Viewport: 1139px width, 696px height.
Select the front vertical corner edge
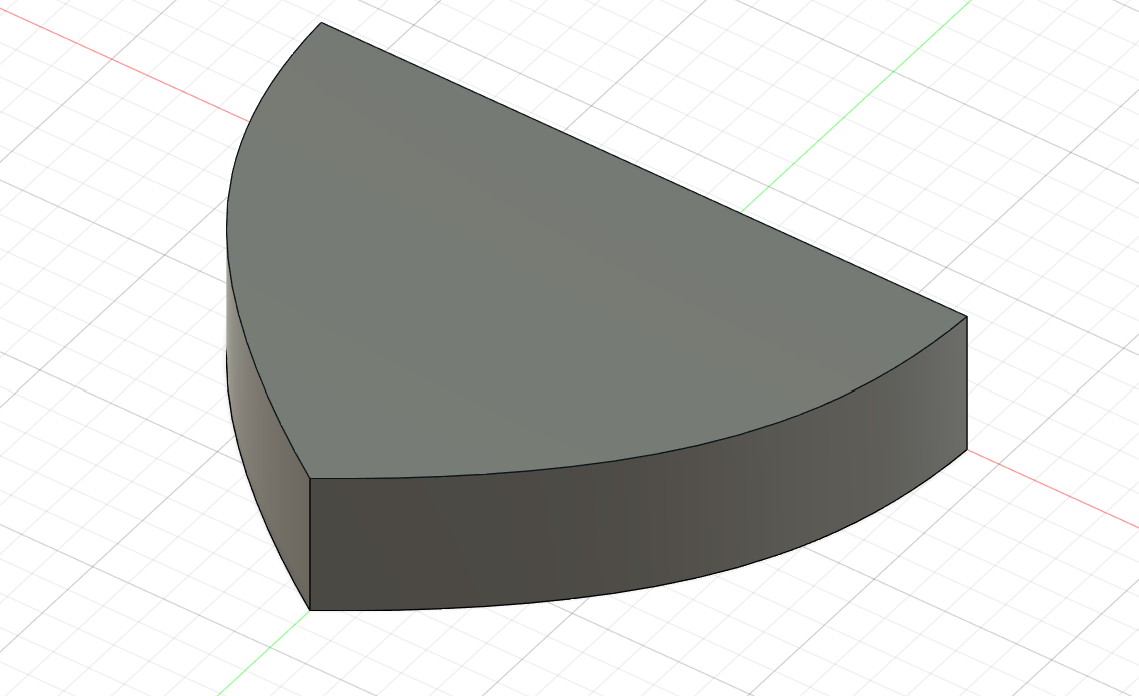tap(310, 545)
